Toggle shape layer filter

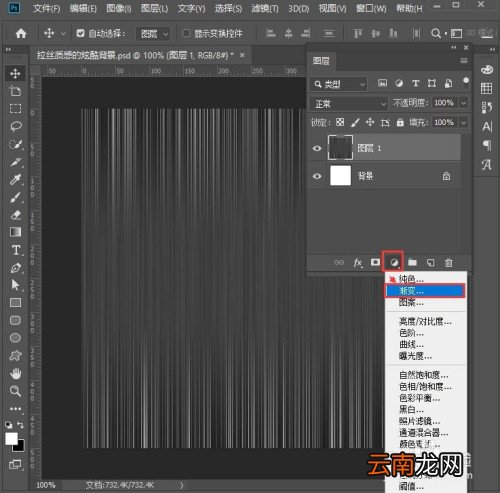pyautogui.click(x=432, y=83)
